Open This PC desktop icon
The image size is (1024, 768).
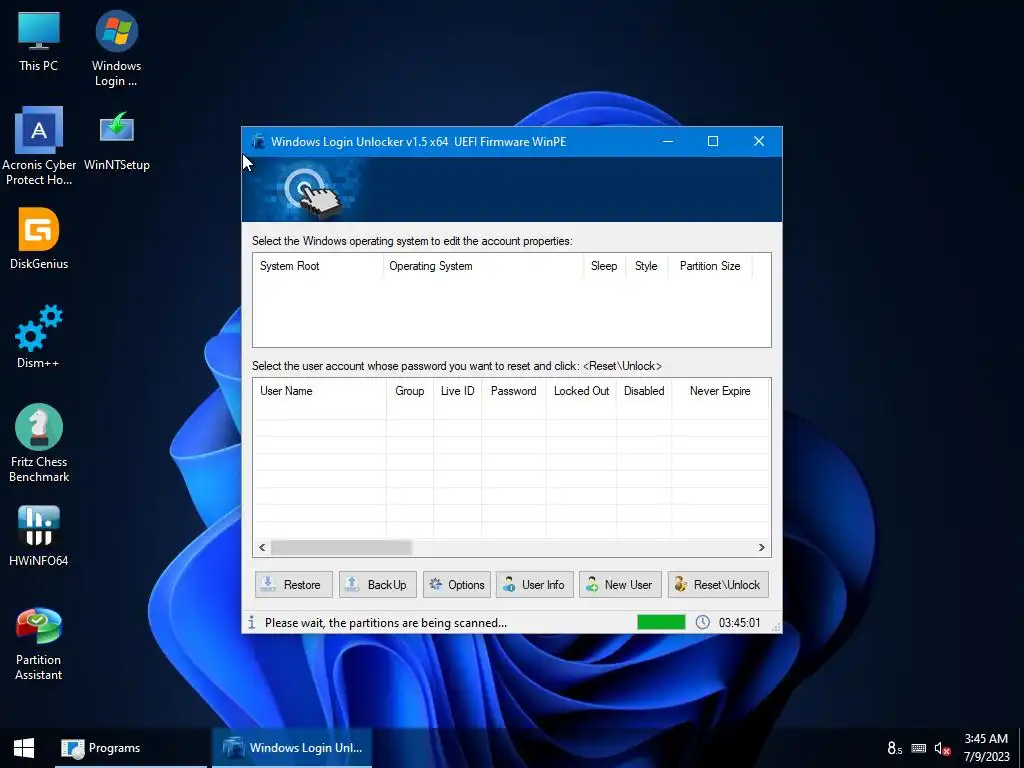pyautogui.click(x=39, y=40)
